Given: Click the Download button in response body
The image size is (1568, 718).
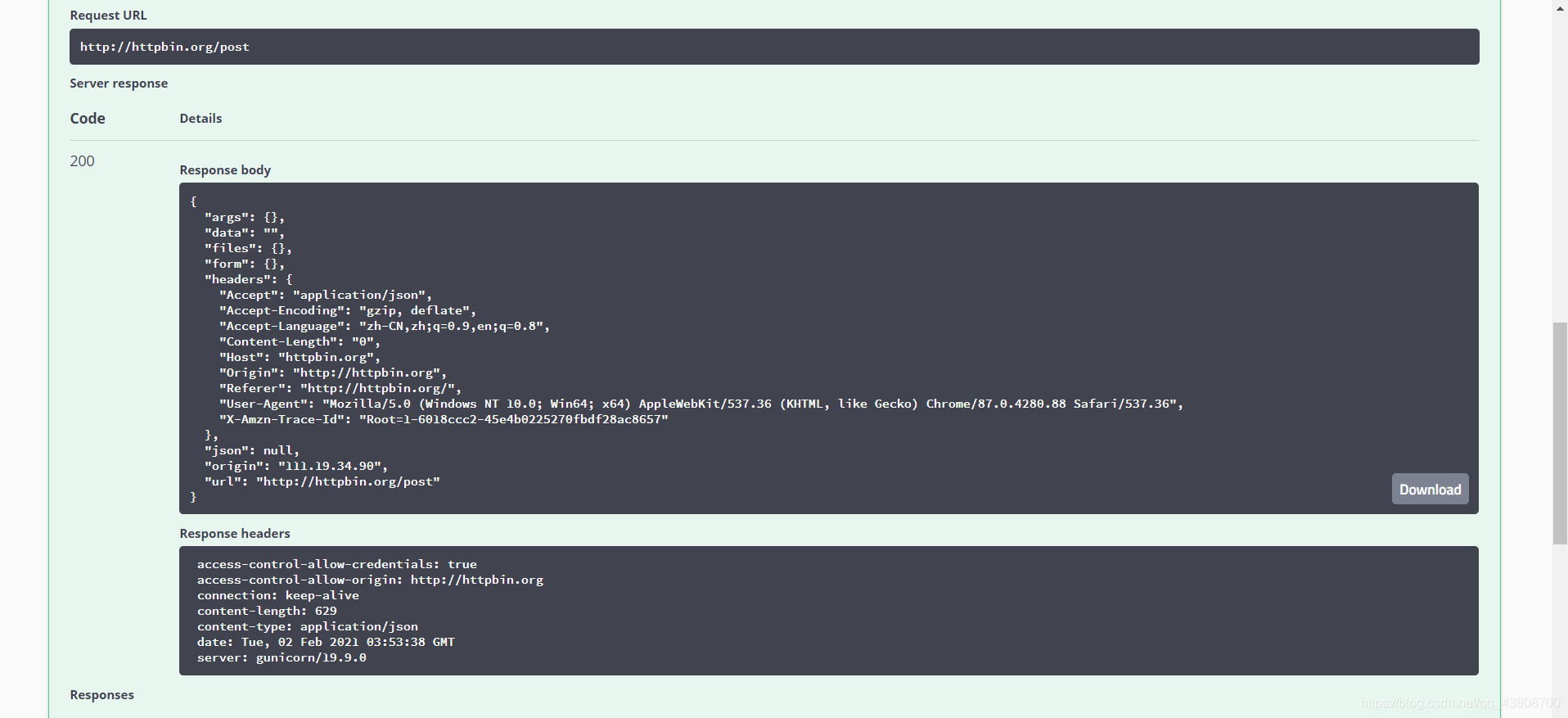Looking at the screenshot, I should pyautogui.click(x=1430, y=489).
